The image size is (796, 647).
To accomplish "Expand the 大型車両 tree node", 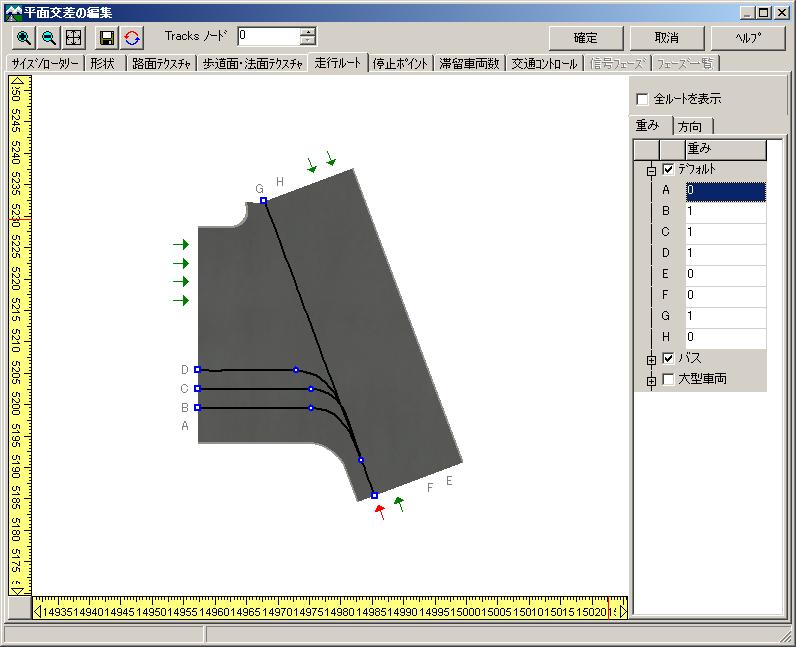I will tap(651, 380).
